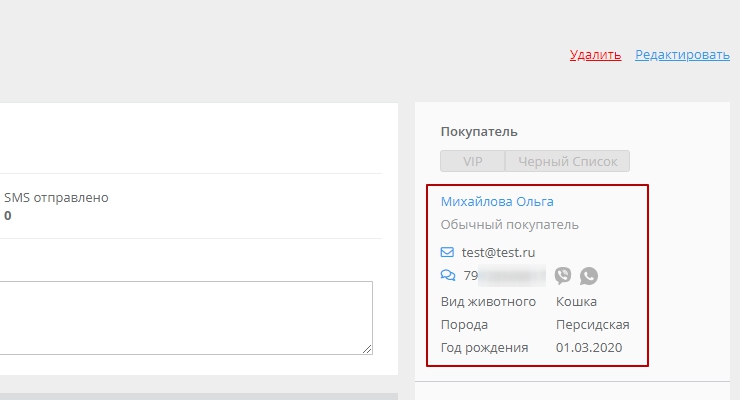Click the birth date 01.03.2020
The image size is (740, 400).
(589, 347)
